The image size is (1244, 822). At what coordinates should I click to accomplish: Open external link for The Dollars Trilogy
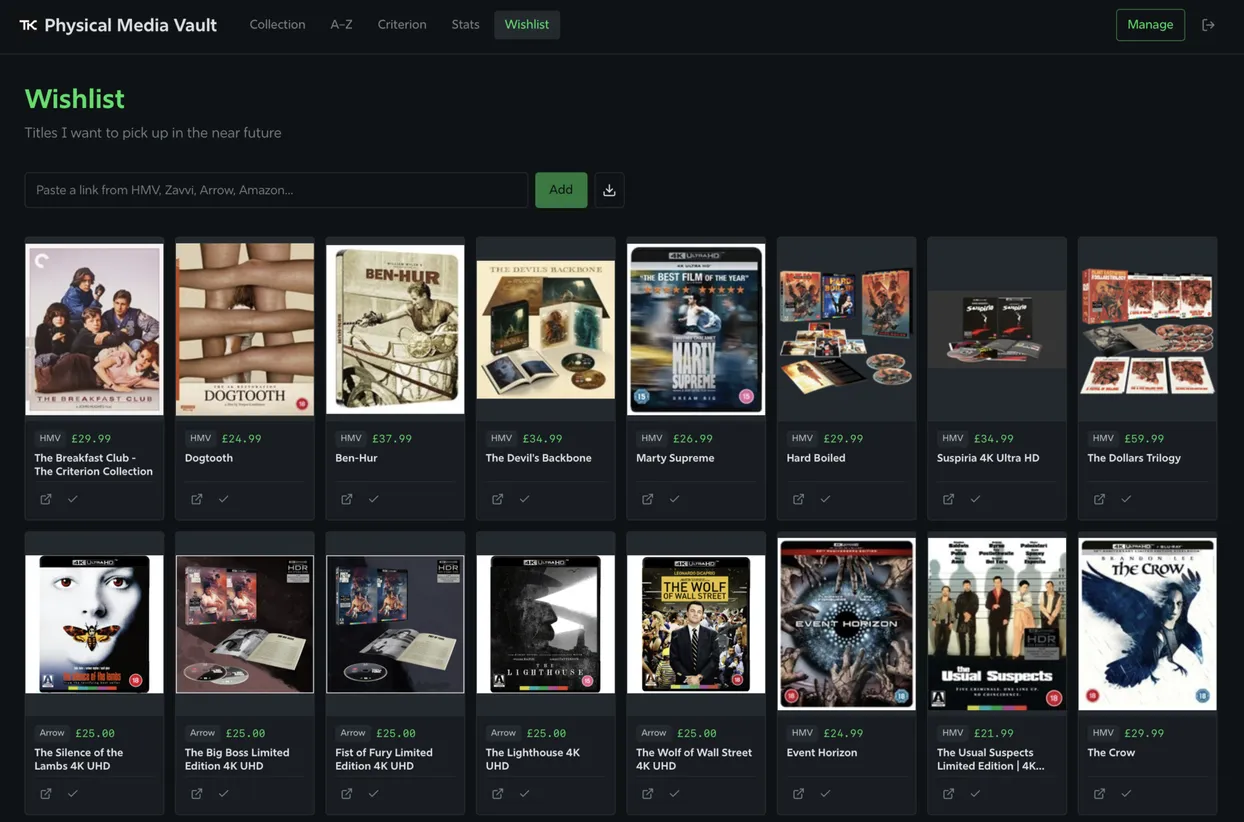[1100, 499]
